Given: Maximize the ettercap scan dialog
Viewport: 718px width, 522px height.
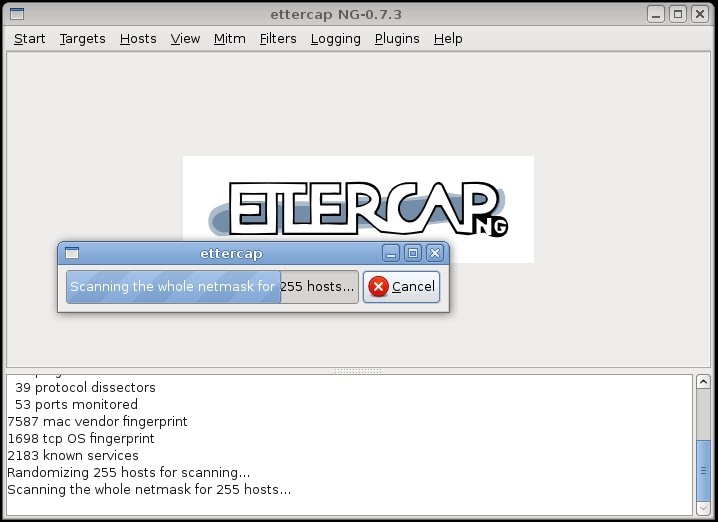Looking at the screenshot, I should point(412,253).
